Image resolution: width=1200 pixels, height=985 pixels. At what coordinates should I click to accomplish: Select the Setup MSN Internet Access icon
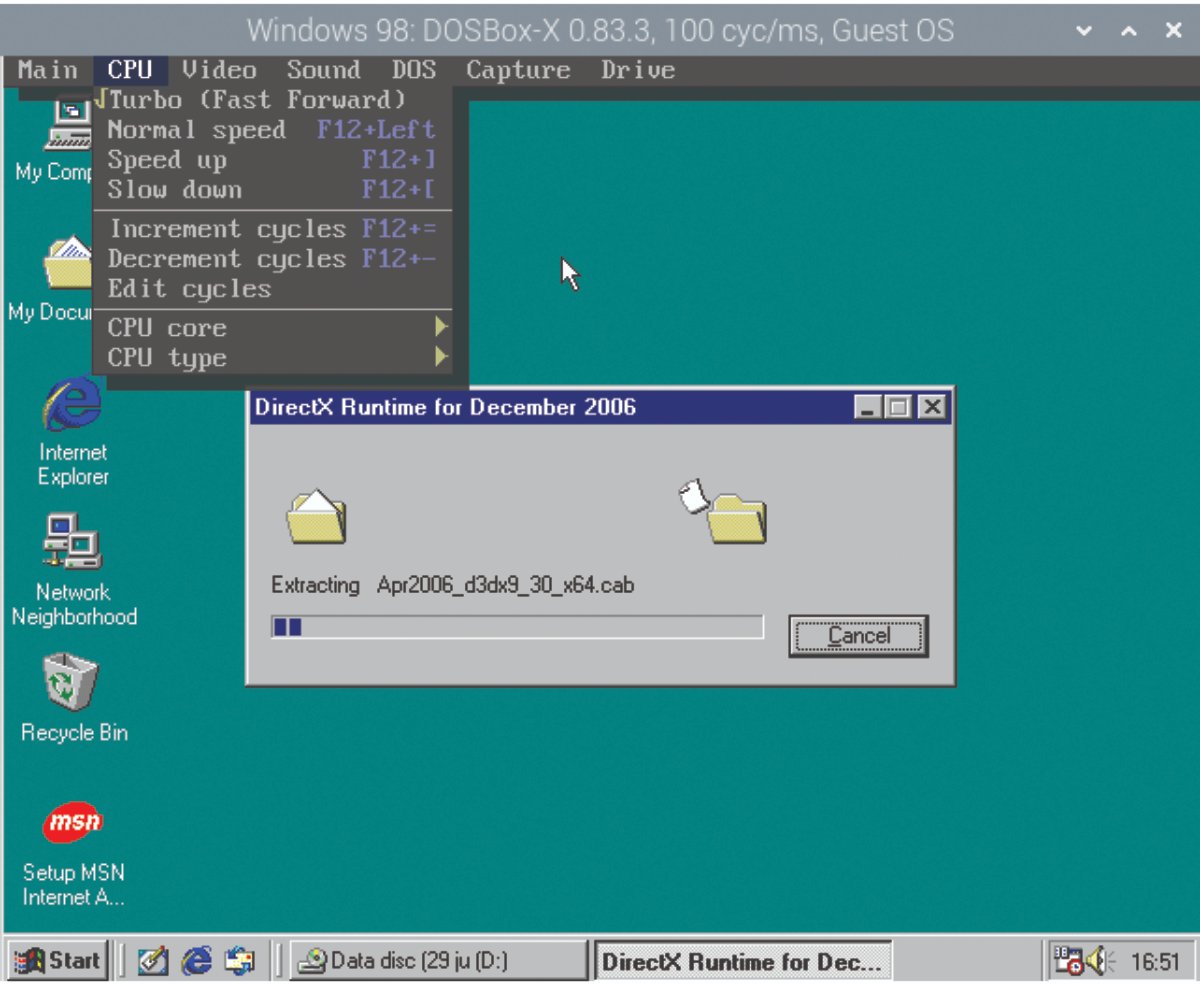click(73, 852)
